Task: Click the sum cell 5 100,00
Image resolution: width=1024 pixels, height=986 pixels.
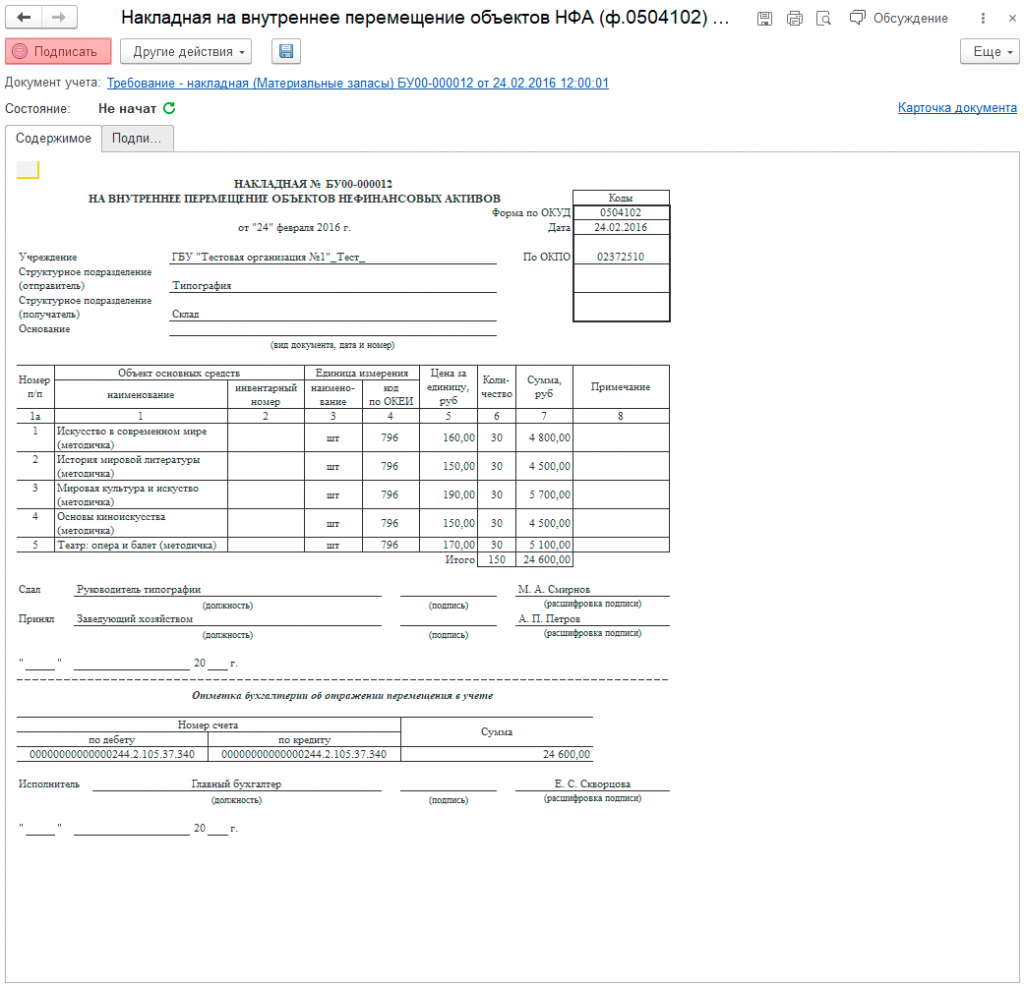Action: tap(545, 545)
